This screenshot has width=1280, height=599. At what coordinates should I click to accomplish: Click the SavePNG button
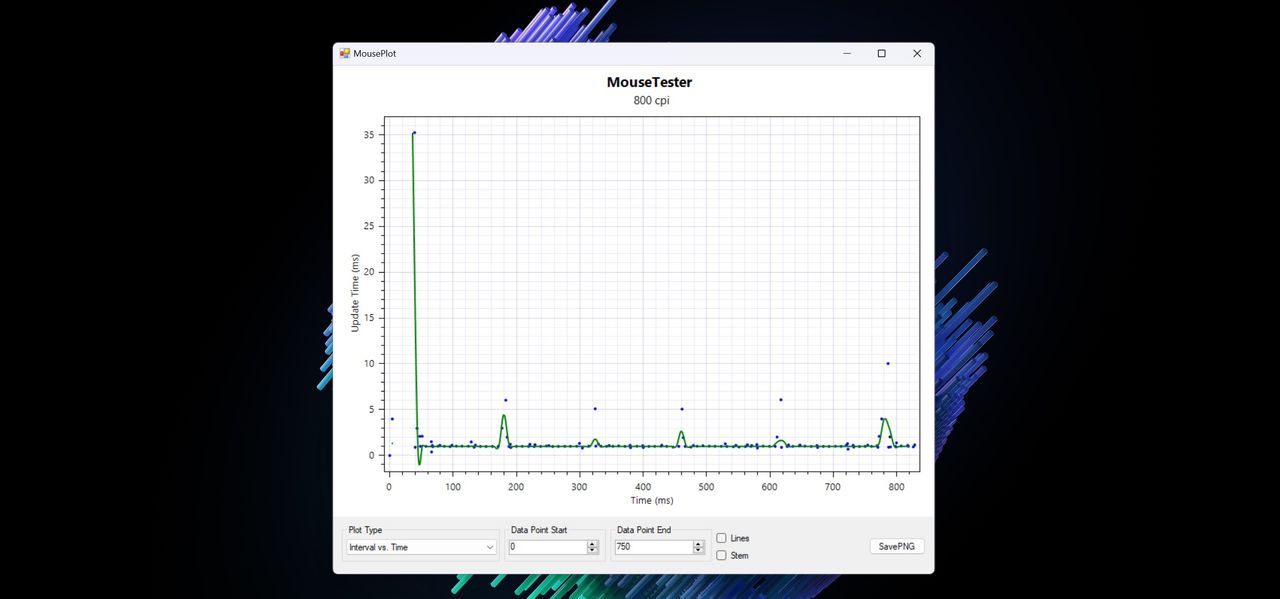[897, 546]
